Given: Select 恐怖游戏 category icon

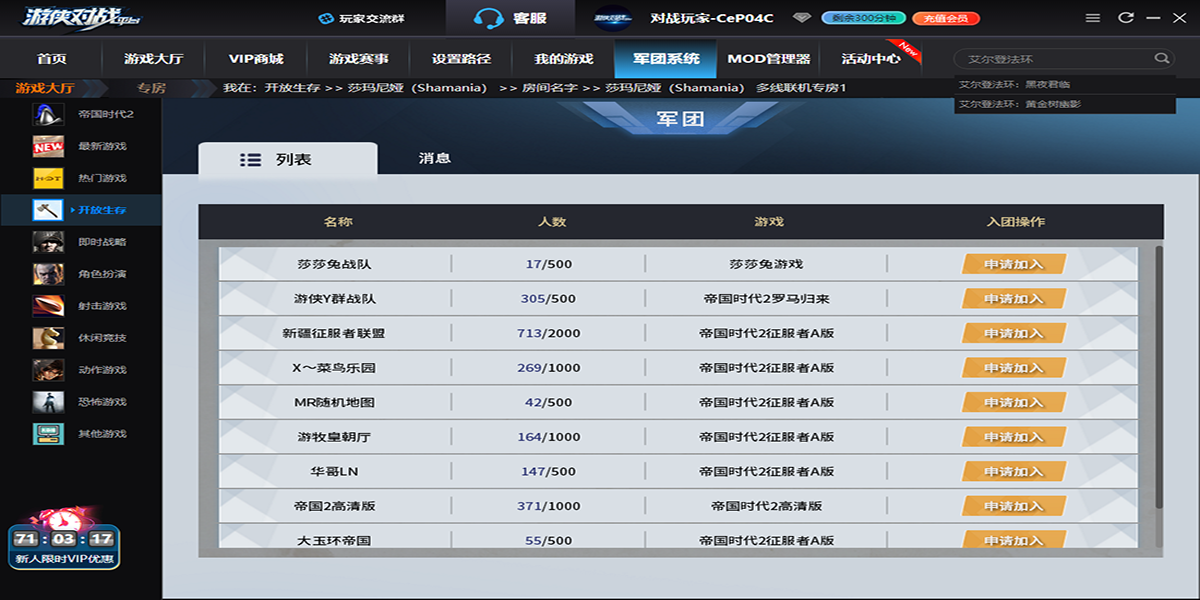Looking at the screenshot, I should pyautogui.click(x=48, y=402).
